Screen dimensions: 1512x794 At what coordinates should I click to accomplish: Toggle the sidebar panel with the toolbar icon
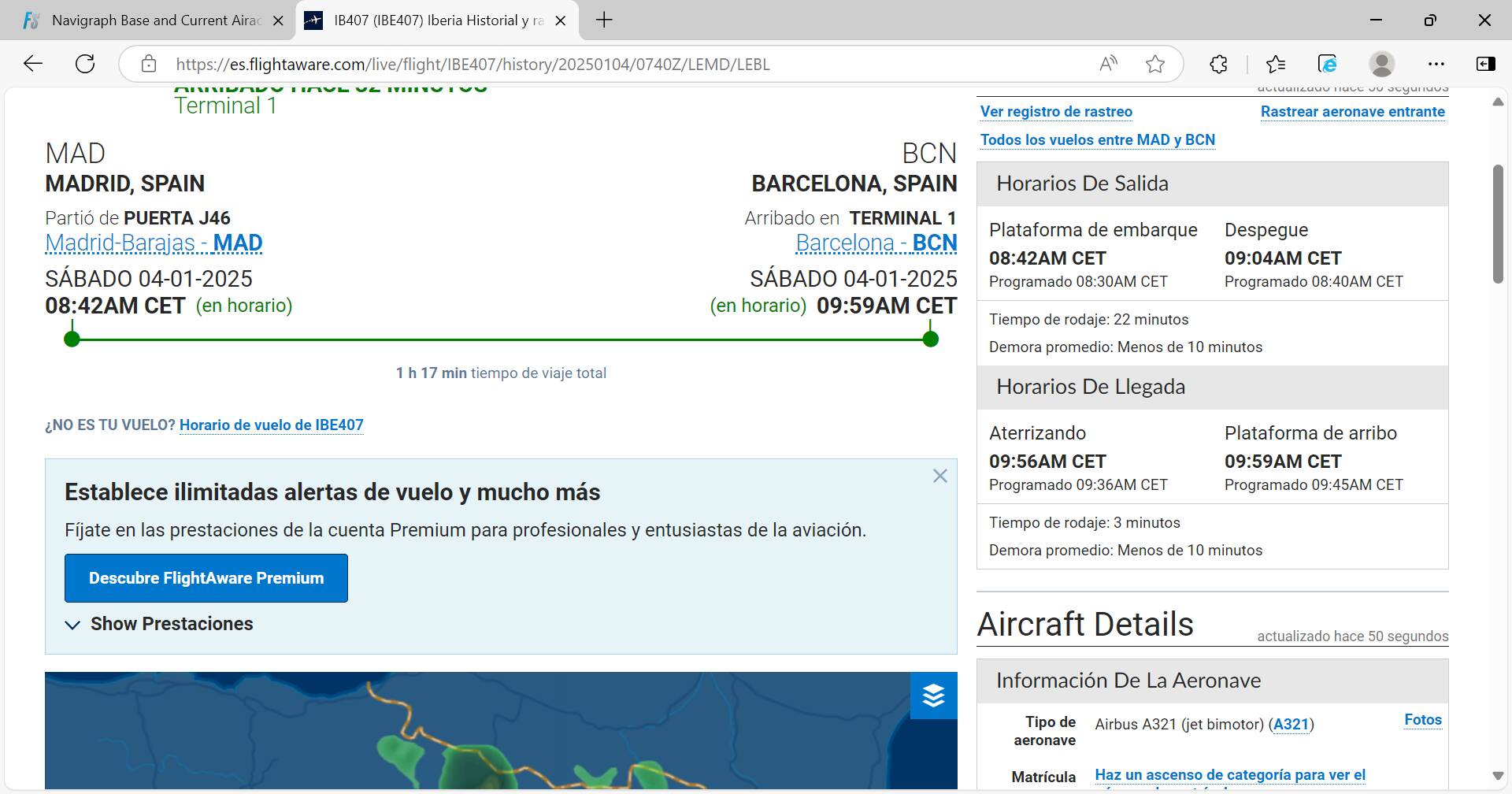tap(1486, 64)
